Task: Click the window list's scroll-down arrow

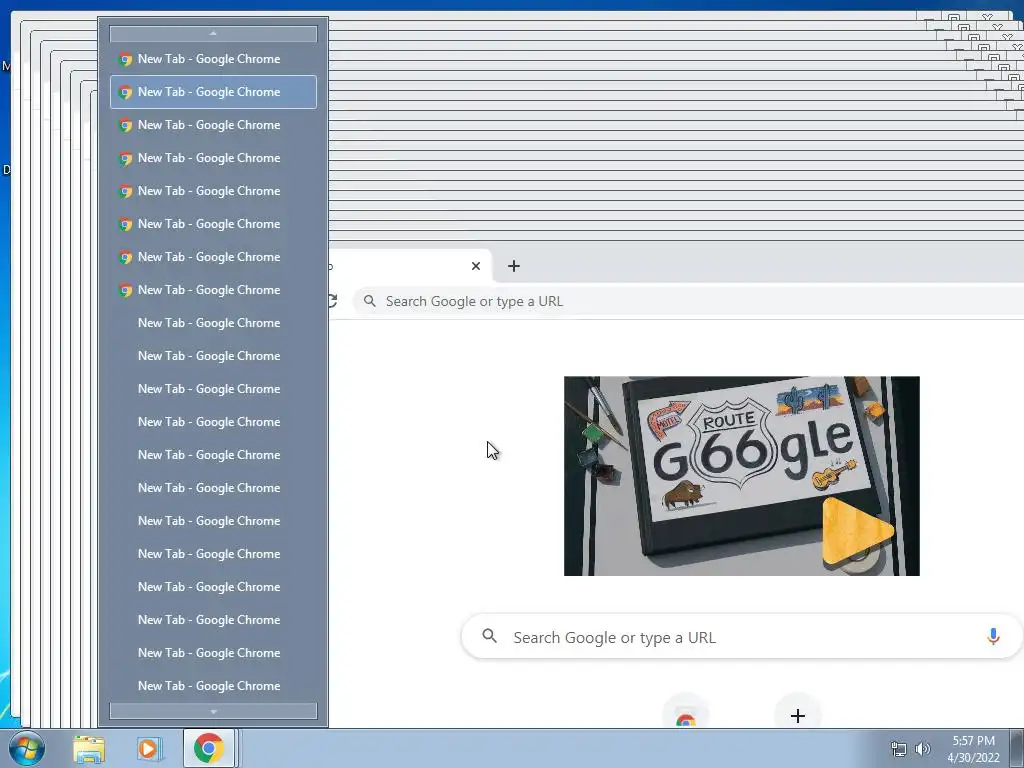Action: click(213, 711)
